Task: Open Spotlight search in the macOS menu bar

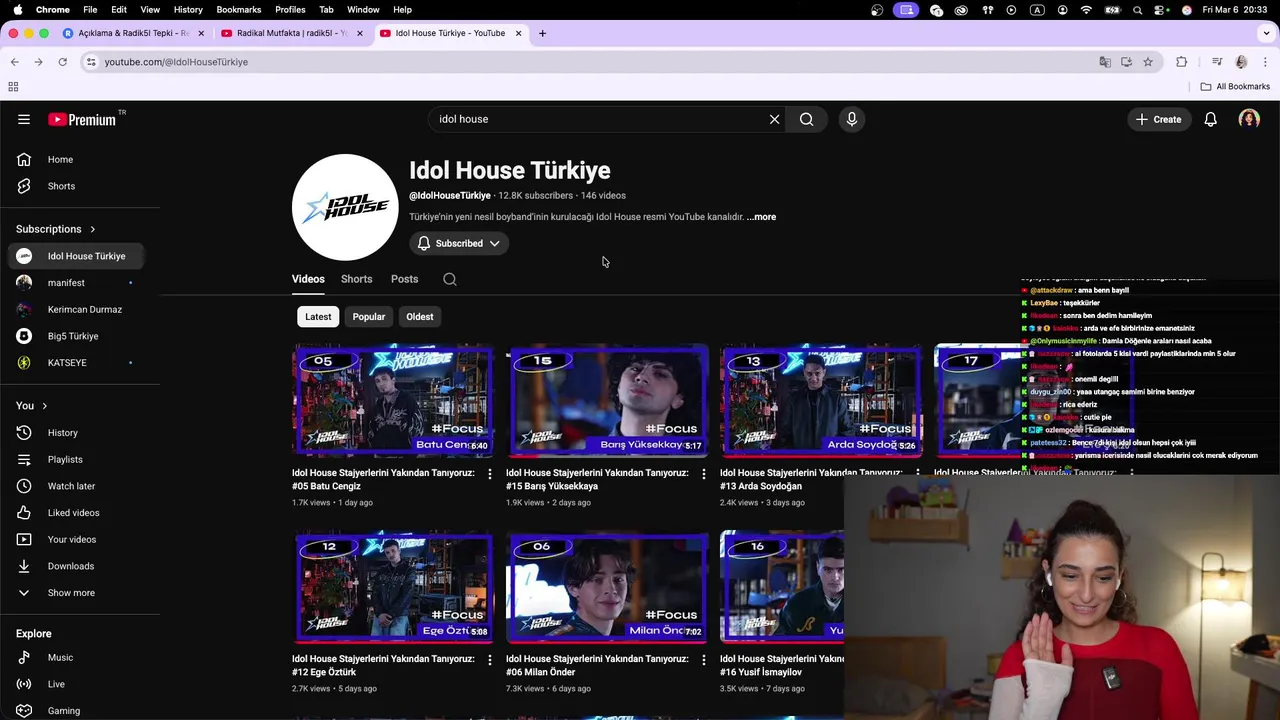Action: coord(1138,10)
